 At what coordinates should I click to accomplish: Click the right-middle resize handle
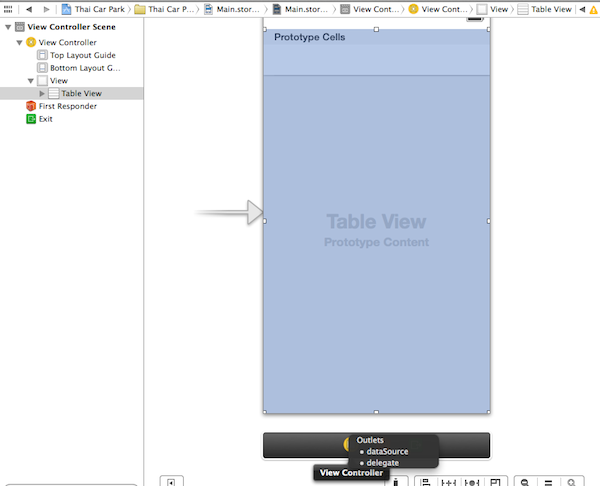pyautogui.click(x=489, y=221)
